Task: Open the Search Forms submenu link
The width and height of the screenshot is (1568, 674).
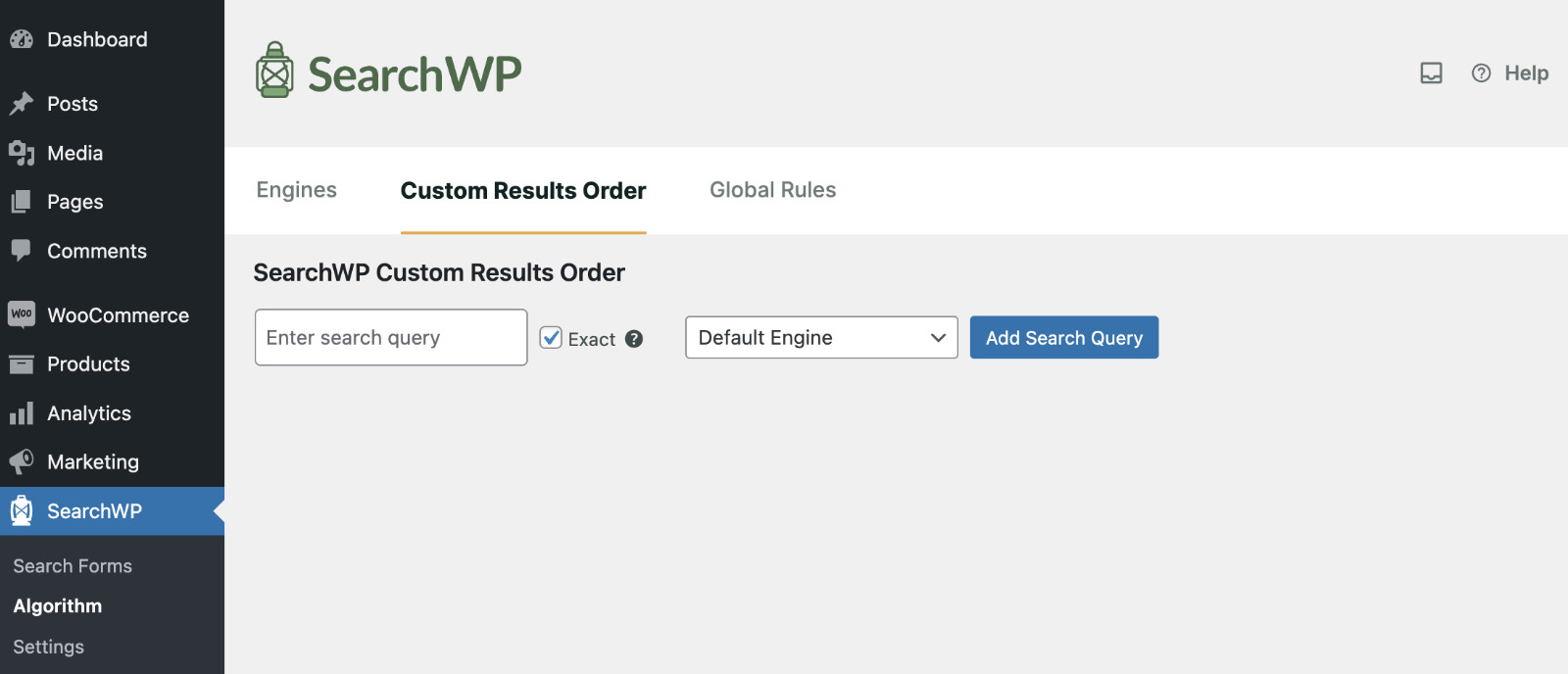Action: (73, 566)
